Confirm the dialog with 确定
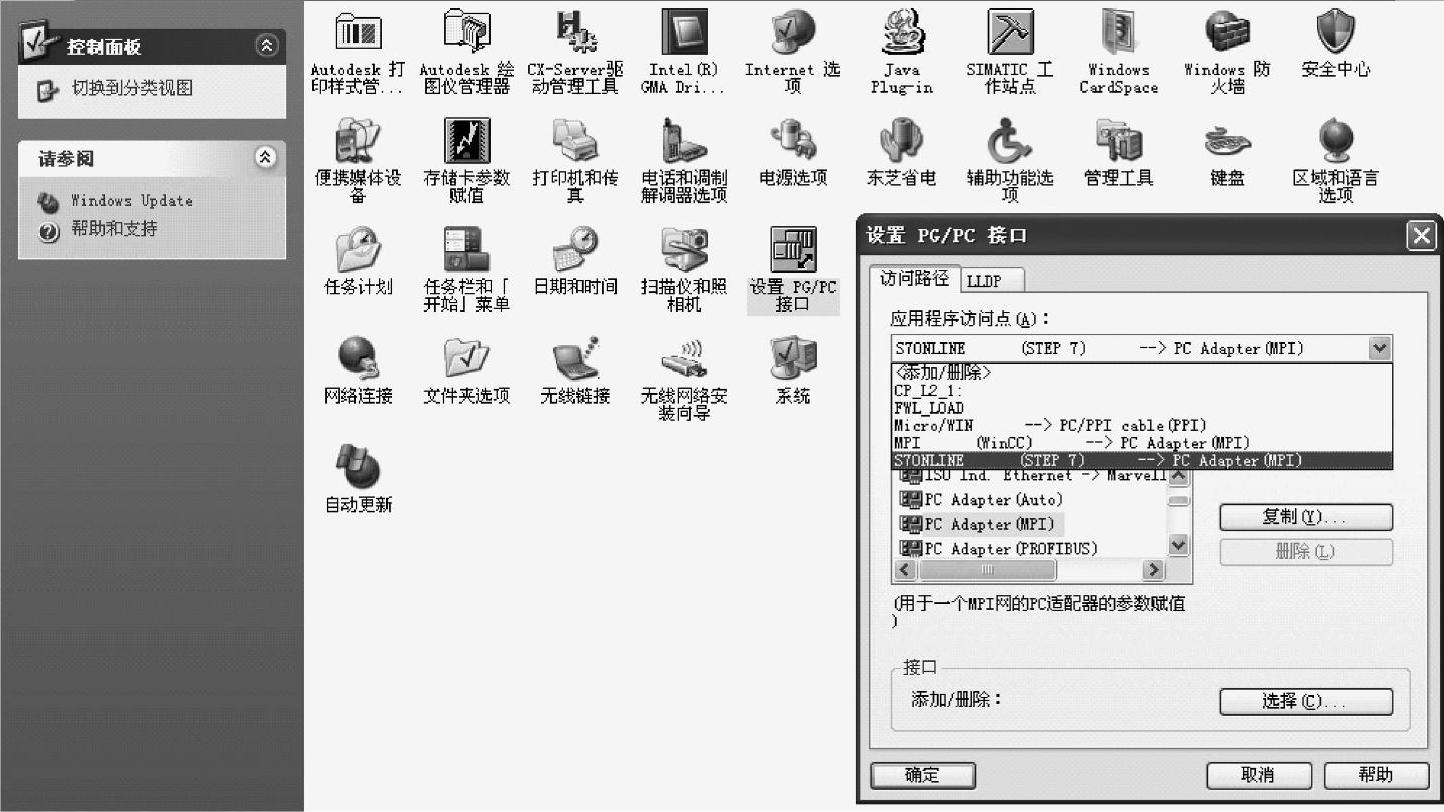The height and width of the screenshot is (812, 1444). pyautogui.click(x=922, y=775)
